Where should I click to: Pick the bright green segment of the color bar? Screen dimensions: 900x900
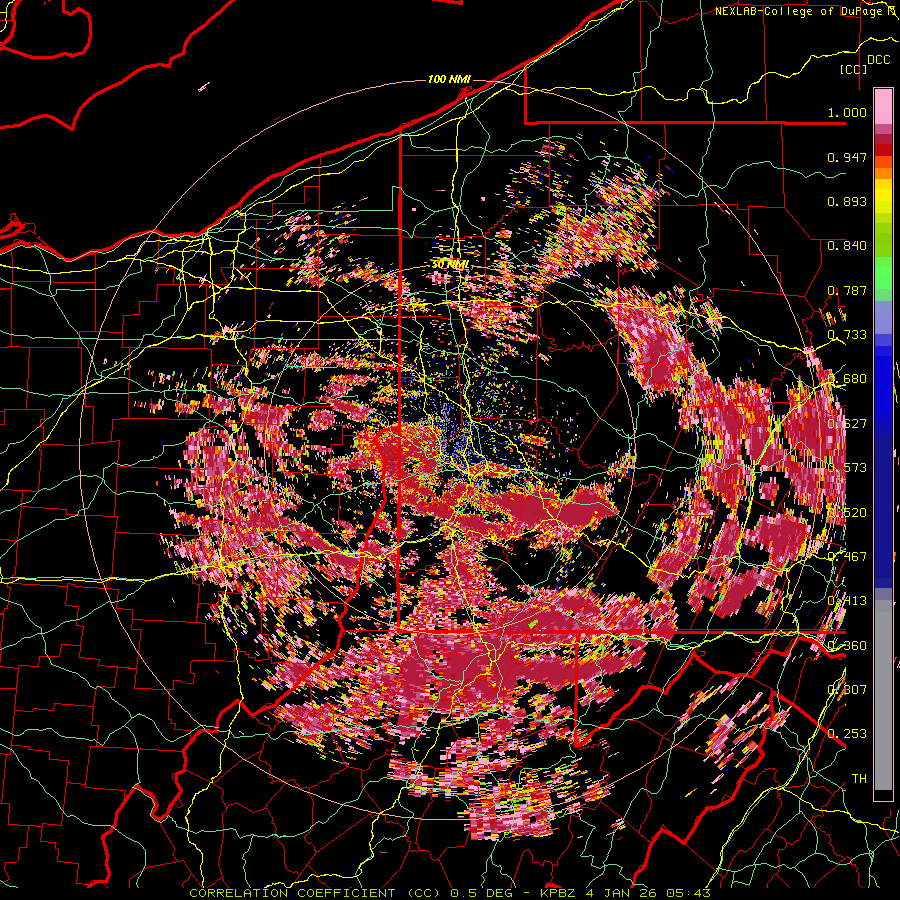[x=883, y=273]
